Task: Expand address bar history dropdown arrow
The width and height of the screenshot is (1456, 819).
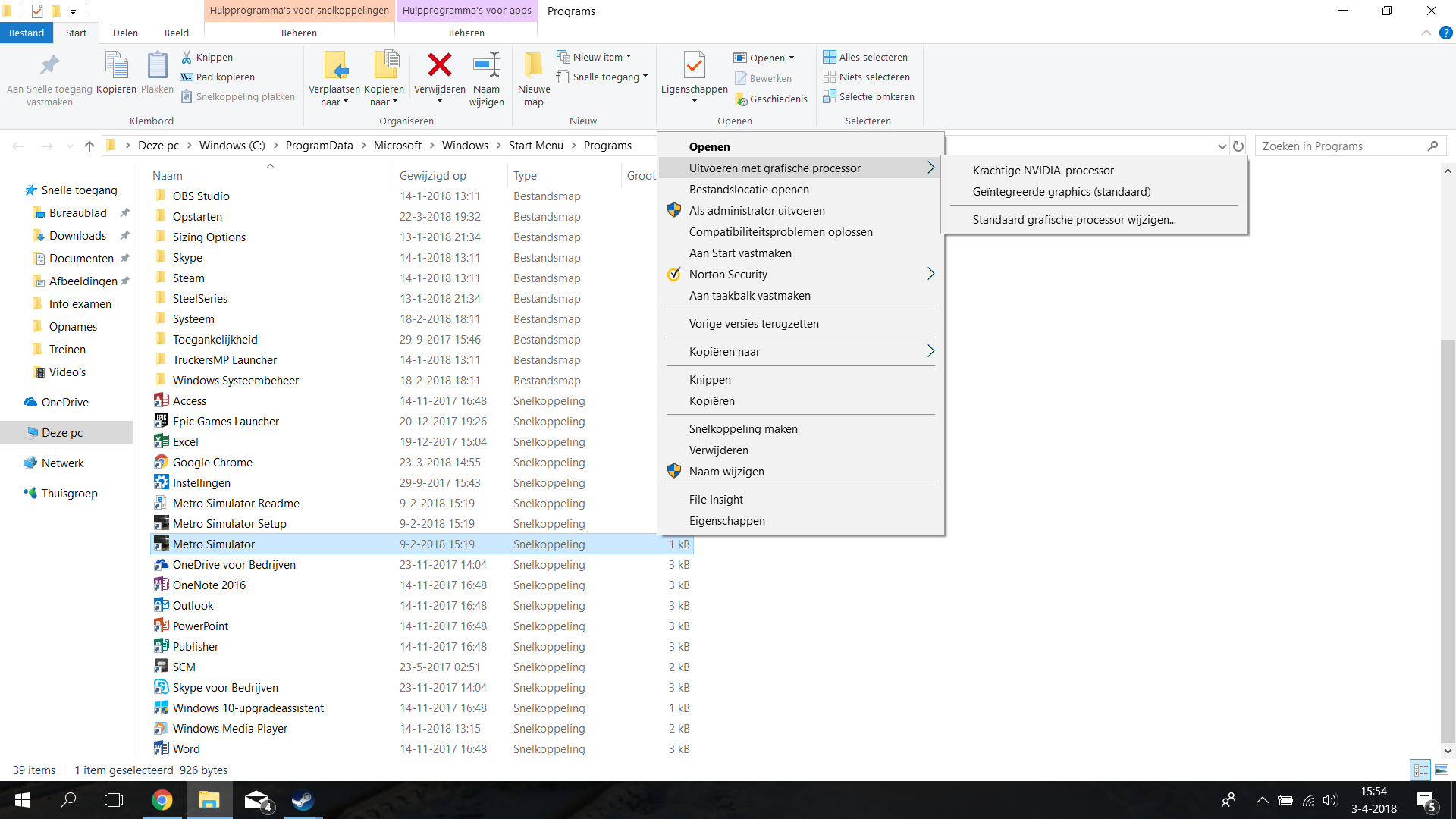Action: point(1222,146)
